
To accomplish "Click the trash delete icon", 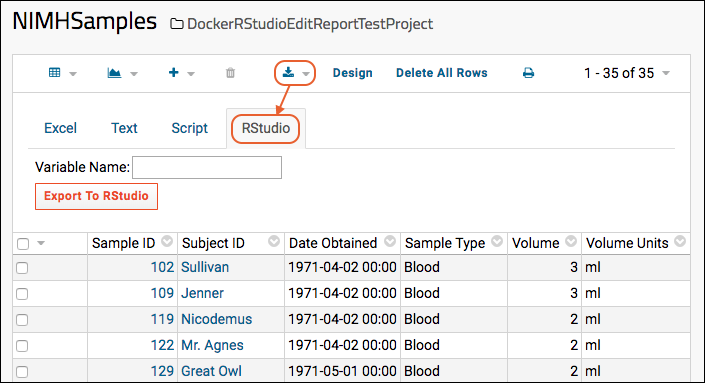I will (230, 73).
